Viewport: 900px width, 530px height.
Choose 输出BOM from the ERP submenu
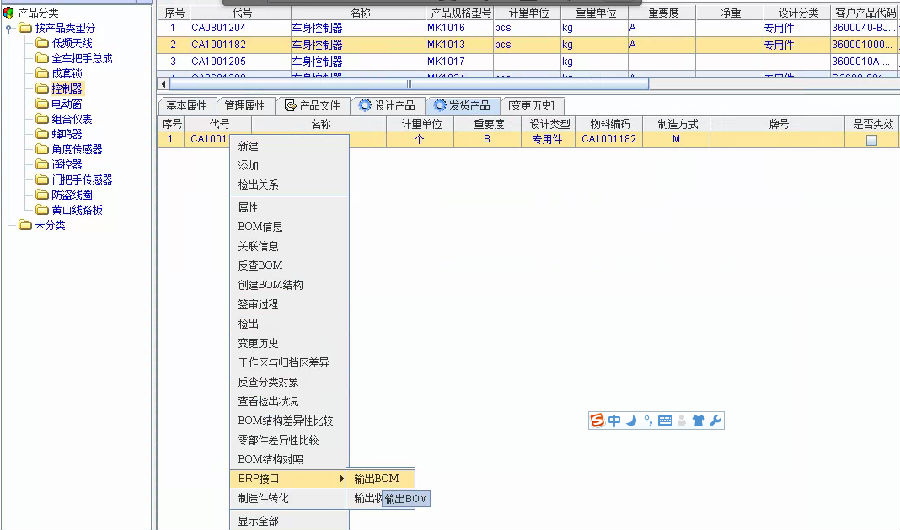click(x=378, y=479)
